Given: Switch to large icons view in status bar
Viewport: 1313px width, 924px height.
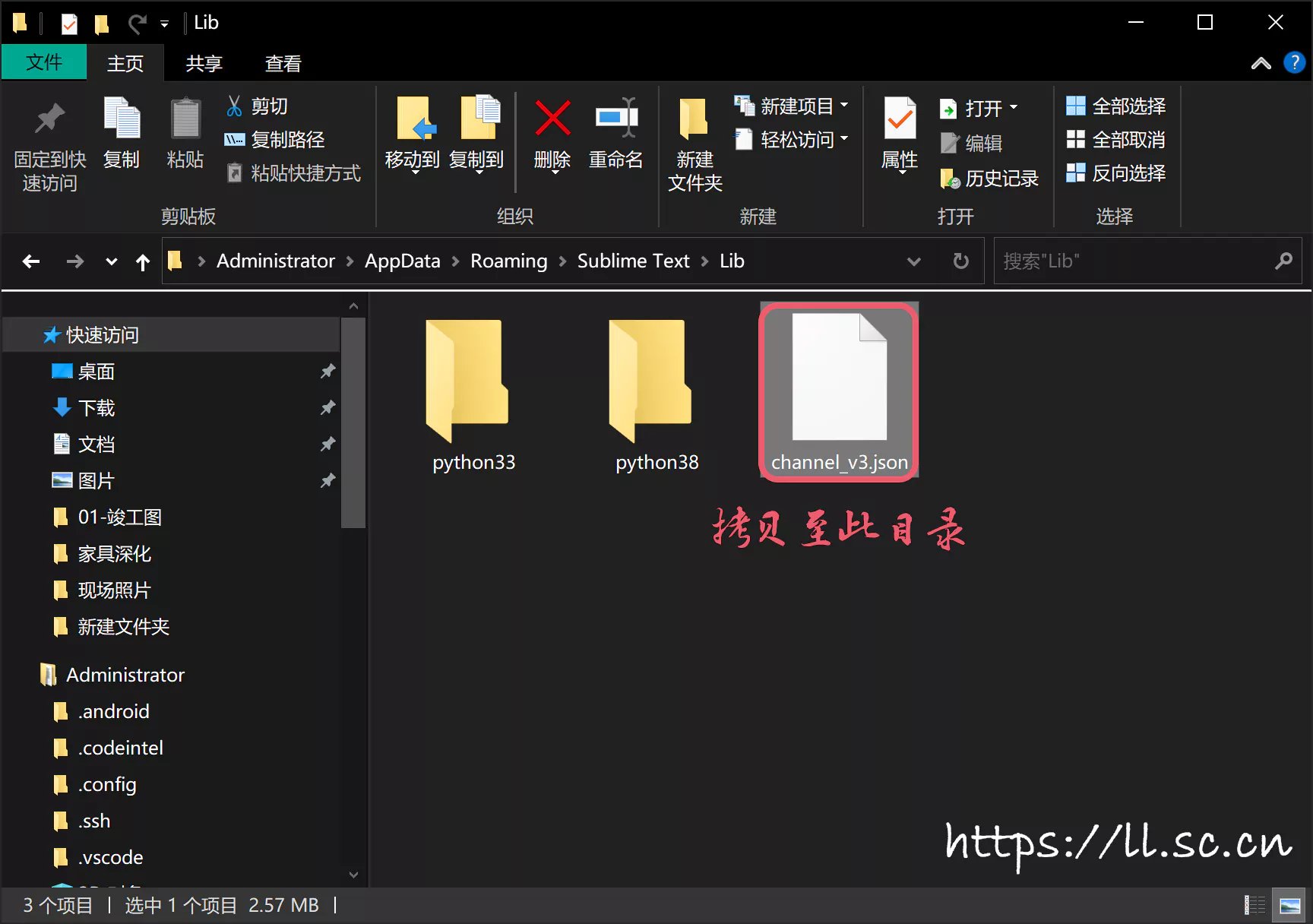Looking at the screenshot, I should click(1289, 905).
